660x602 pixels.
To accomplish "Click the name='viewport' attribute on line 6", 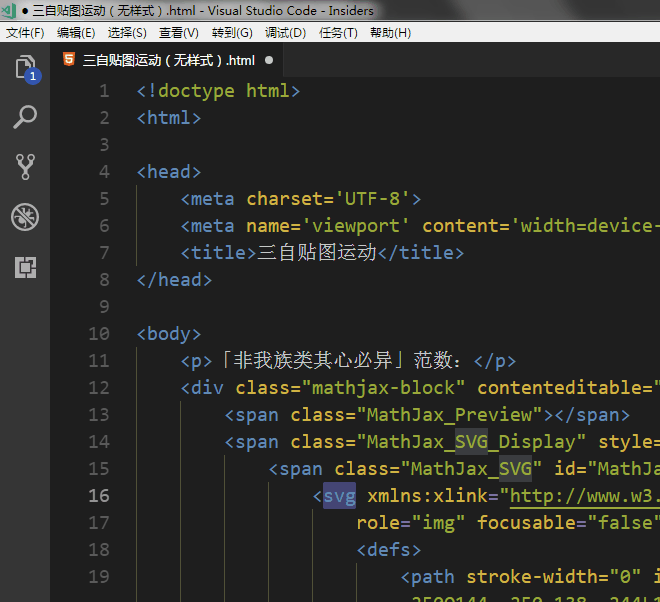I will (x=327, y=226).
